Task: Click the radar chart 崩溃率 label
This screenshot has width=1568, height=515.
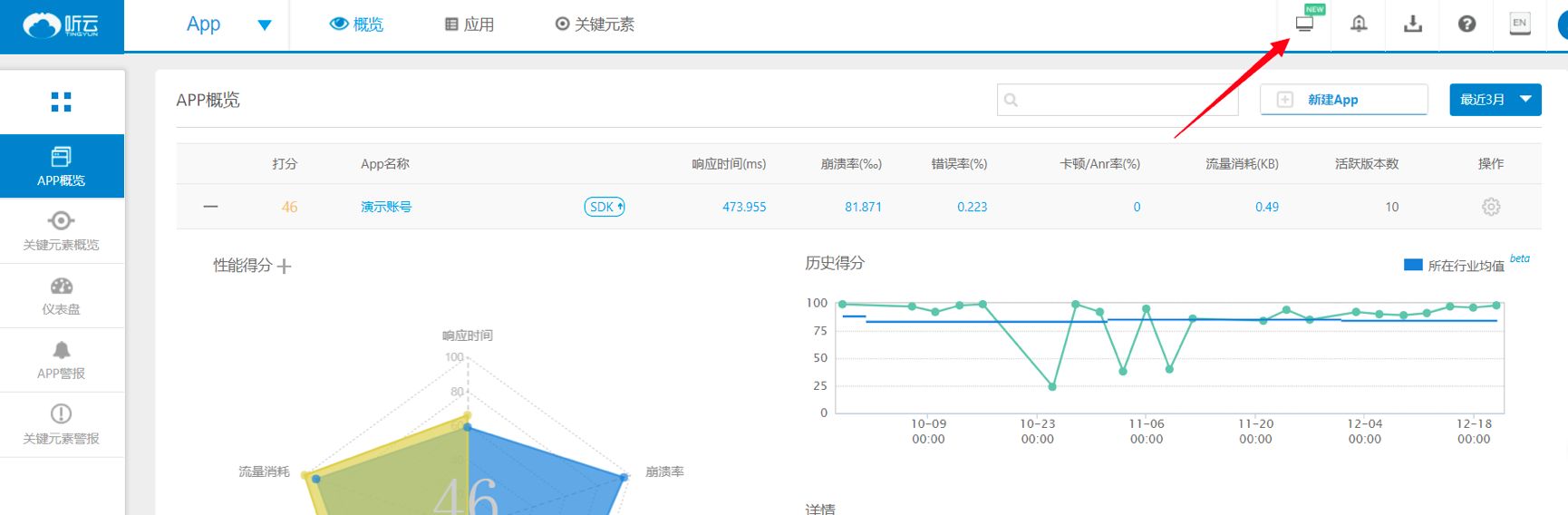Action: click(x=664, y=471)
